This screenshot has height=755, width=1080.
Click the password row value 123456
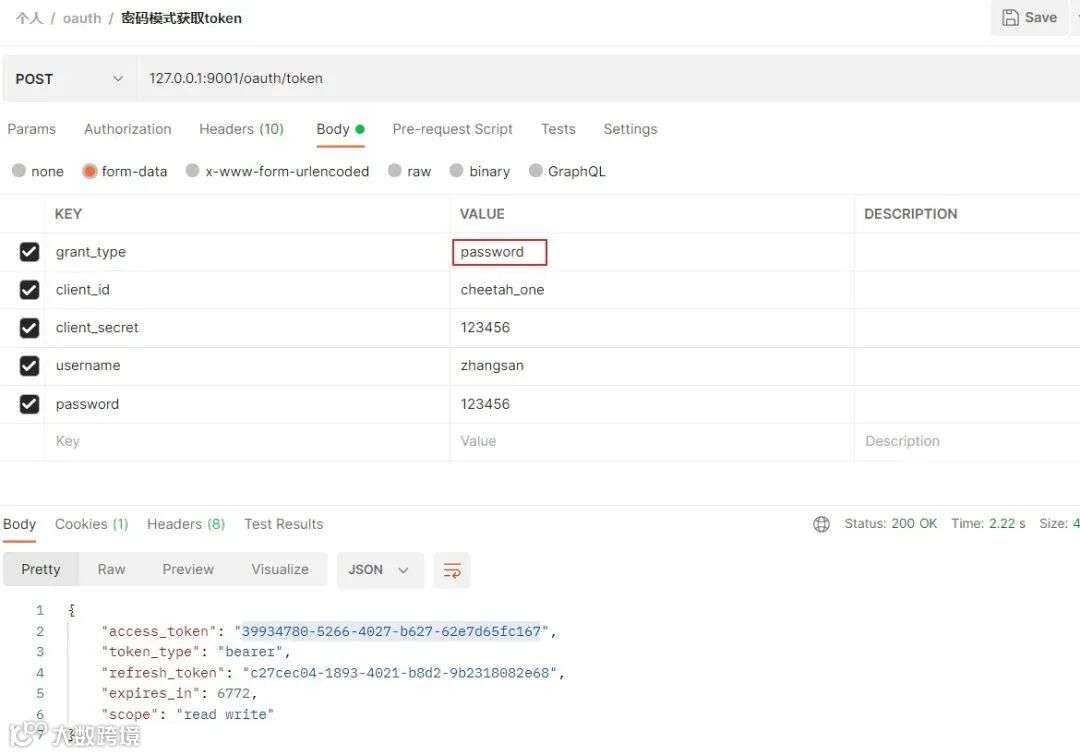652,404
